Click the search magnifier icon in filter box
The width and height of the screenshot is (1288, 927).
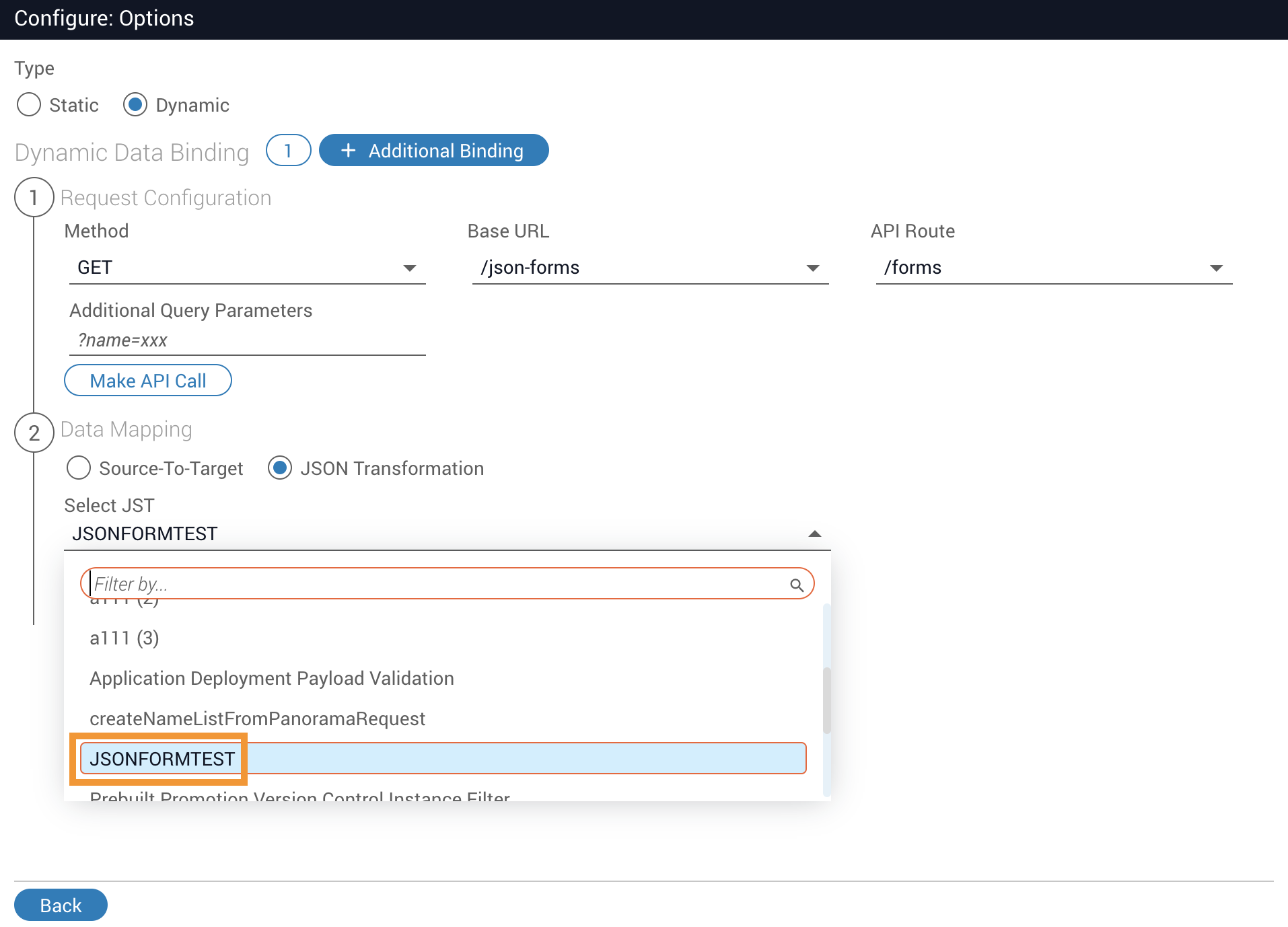[796, 585]
